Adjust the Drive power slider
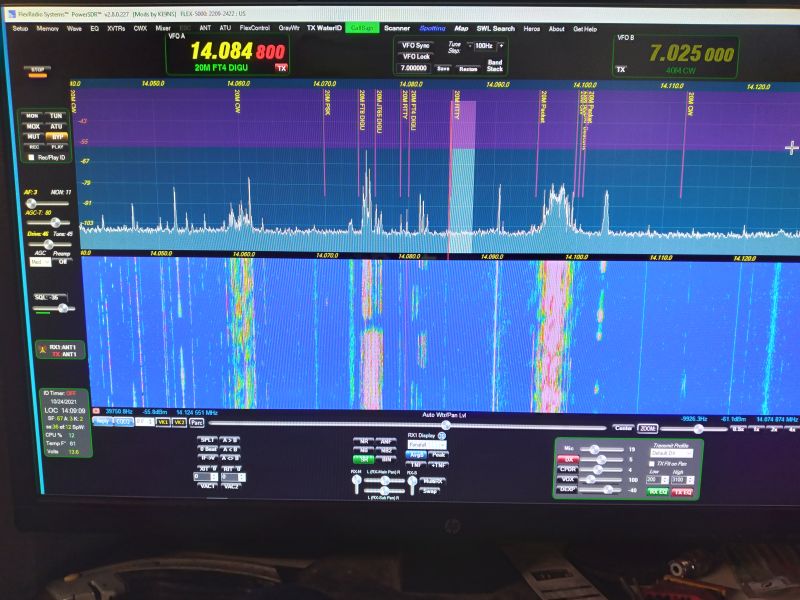Image resolution: width=800 pixels, height=600 pixels. pos(49,244)
